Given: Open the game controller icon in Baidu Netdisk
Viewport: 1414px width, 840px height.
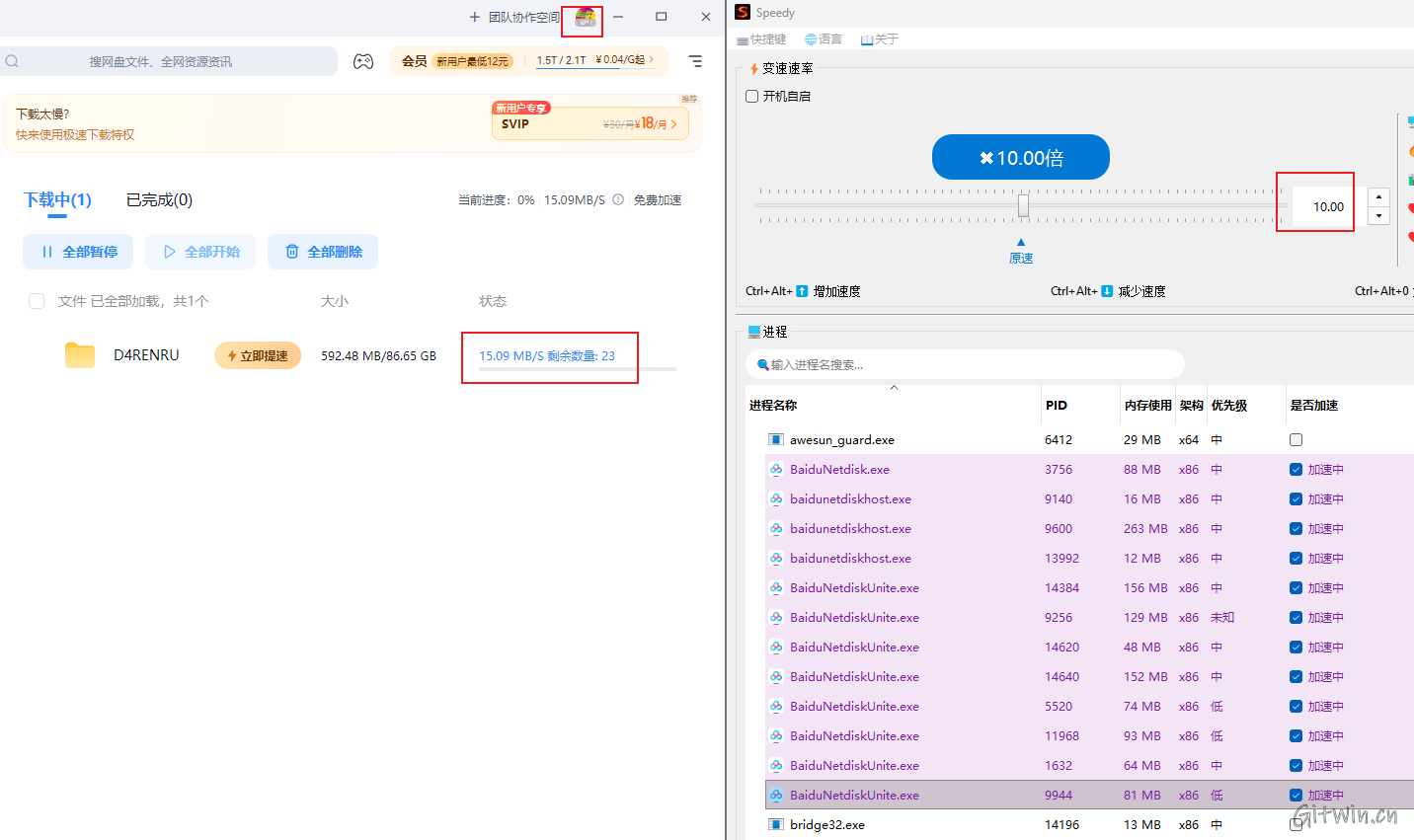Looking at the screenshot, I should pos(363,61).
